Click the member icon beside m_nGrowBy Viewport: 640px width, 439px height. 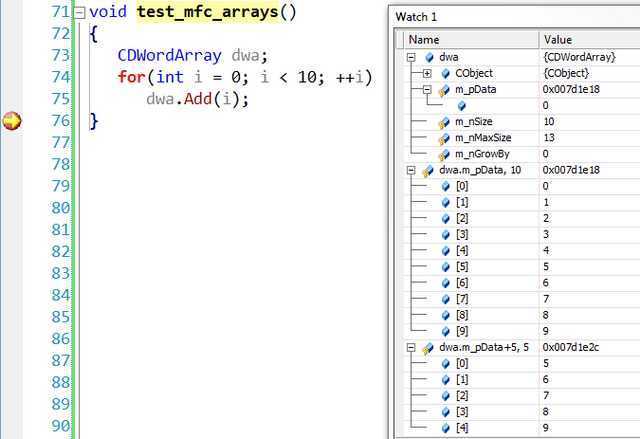(x=444, y=155)
